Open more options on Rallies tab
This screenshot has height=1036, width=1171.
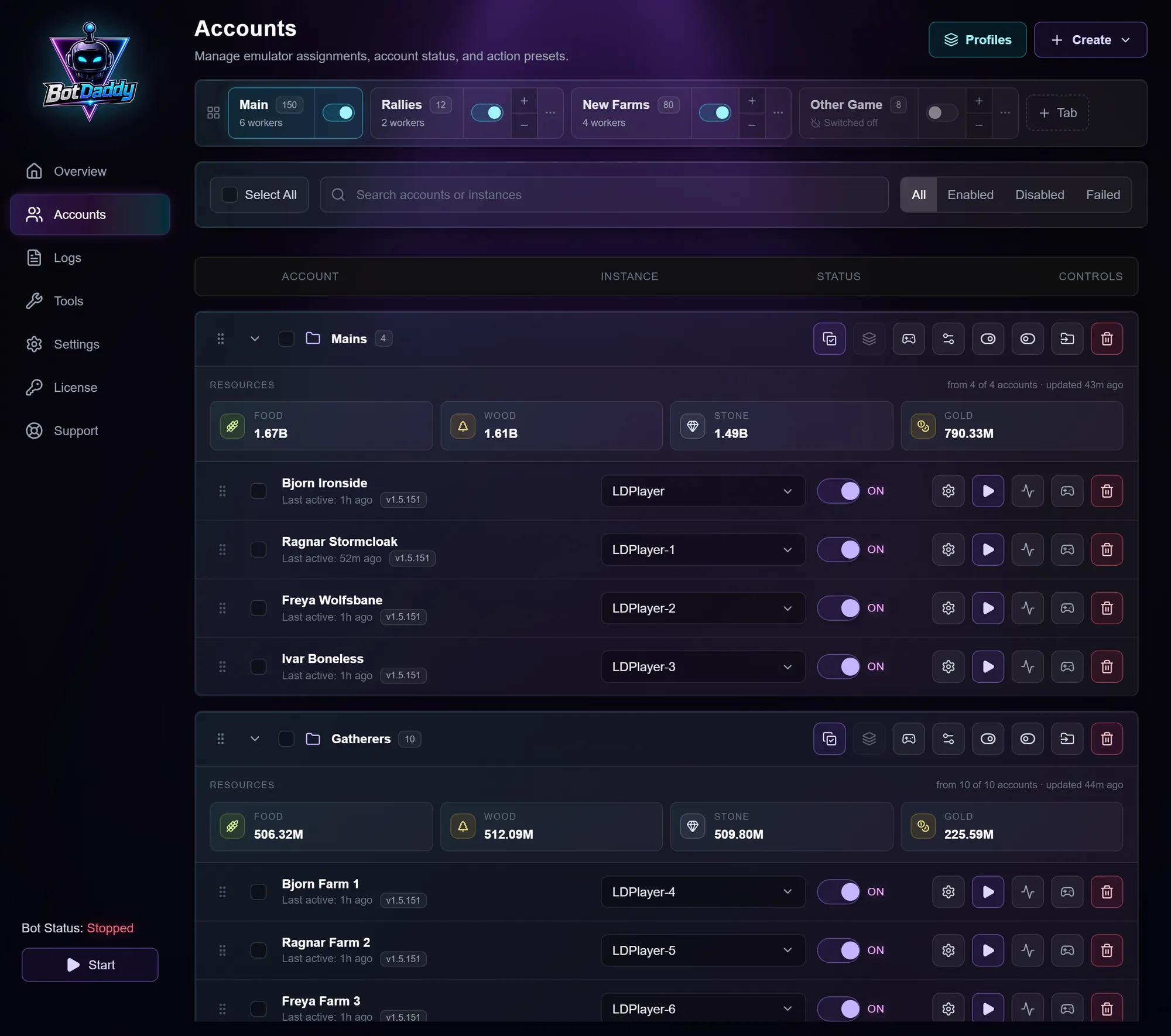coord(550,112)
